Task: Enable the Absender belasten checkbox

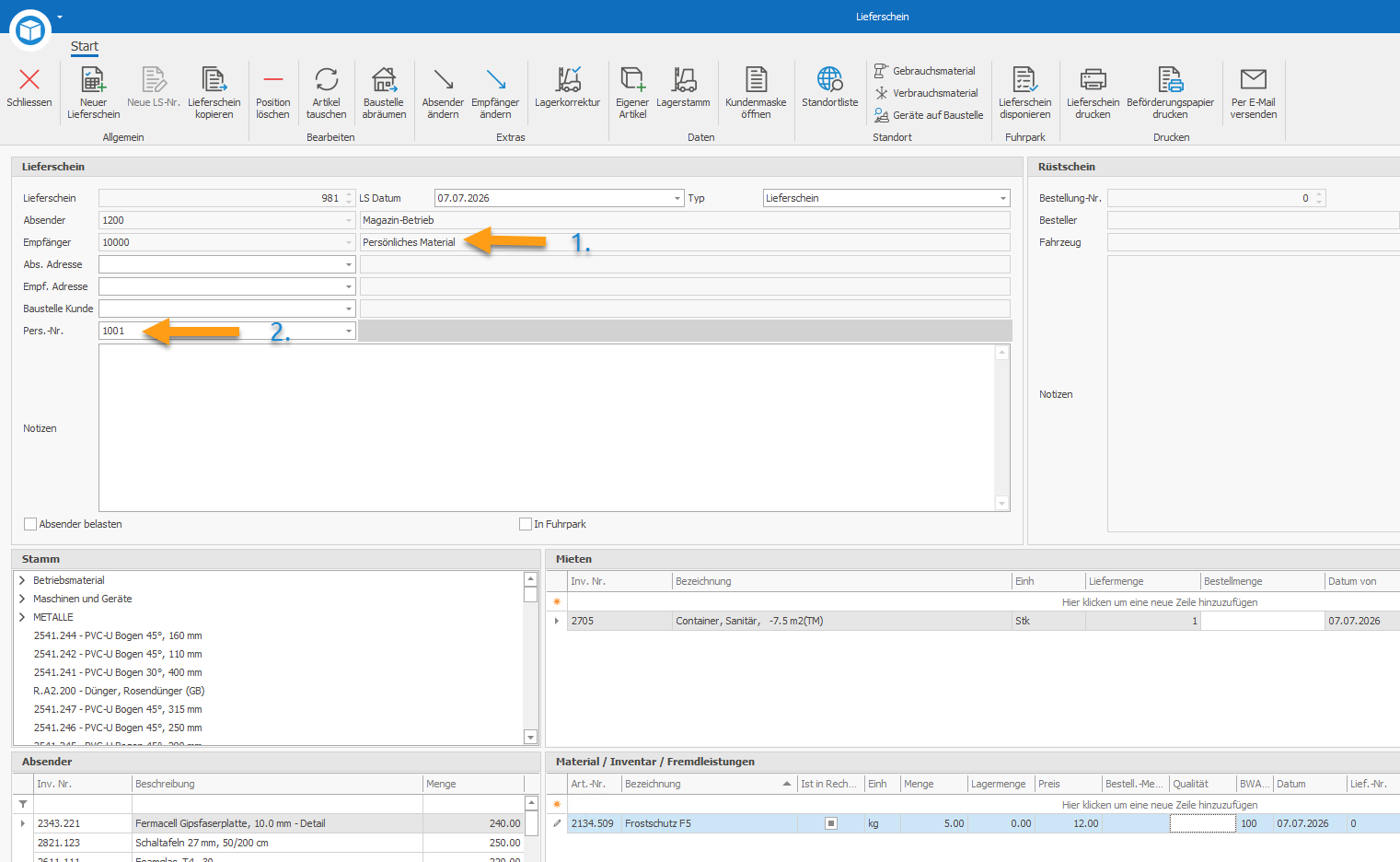Action: tap(30, 524)
